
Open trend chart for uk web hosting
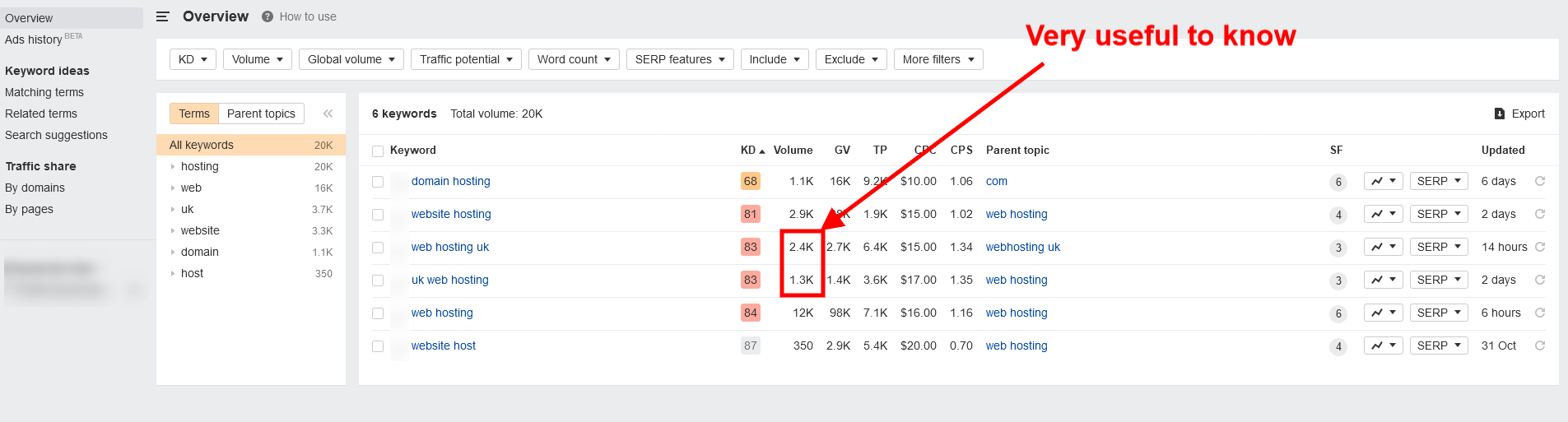click(1383, 280)
